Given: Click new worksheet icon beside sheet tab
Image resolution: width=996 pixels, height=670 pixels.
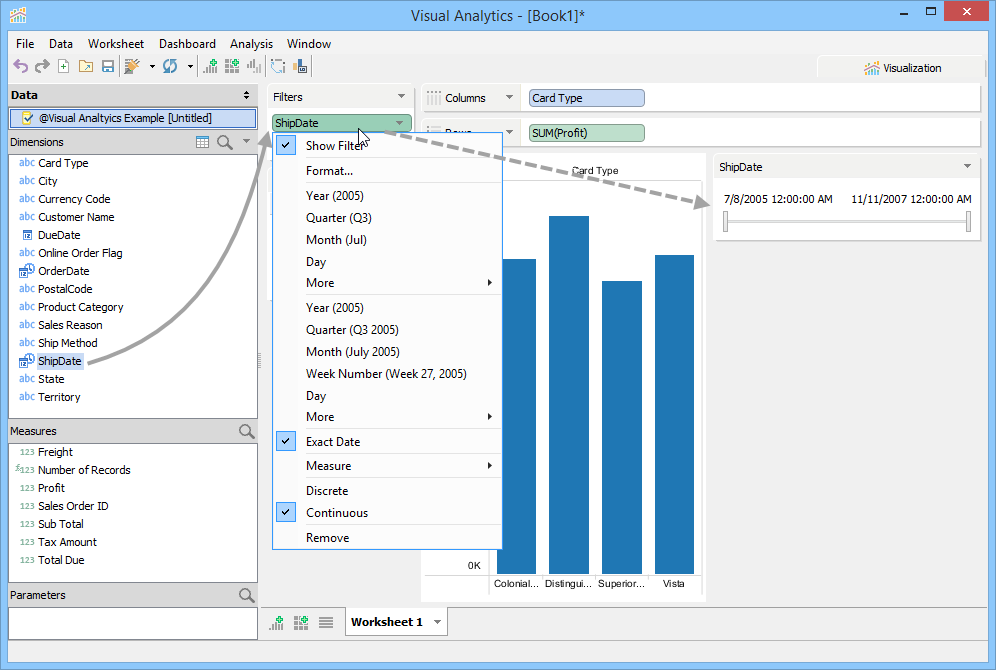Looking at the screenshot, I should click(276, 622).
